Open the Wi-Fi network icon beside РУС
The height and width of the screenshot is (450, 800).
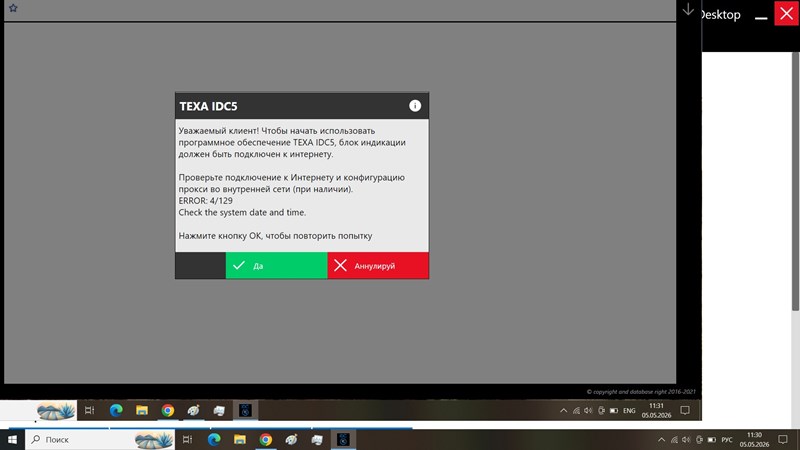[x=674, y=439]
